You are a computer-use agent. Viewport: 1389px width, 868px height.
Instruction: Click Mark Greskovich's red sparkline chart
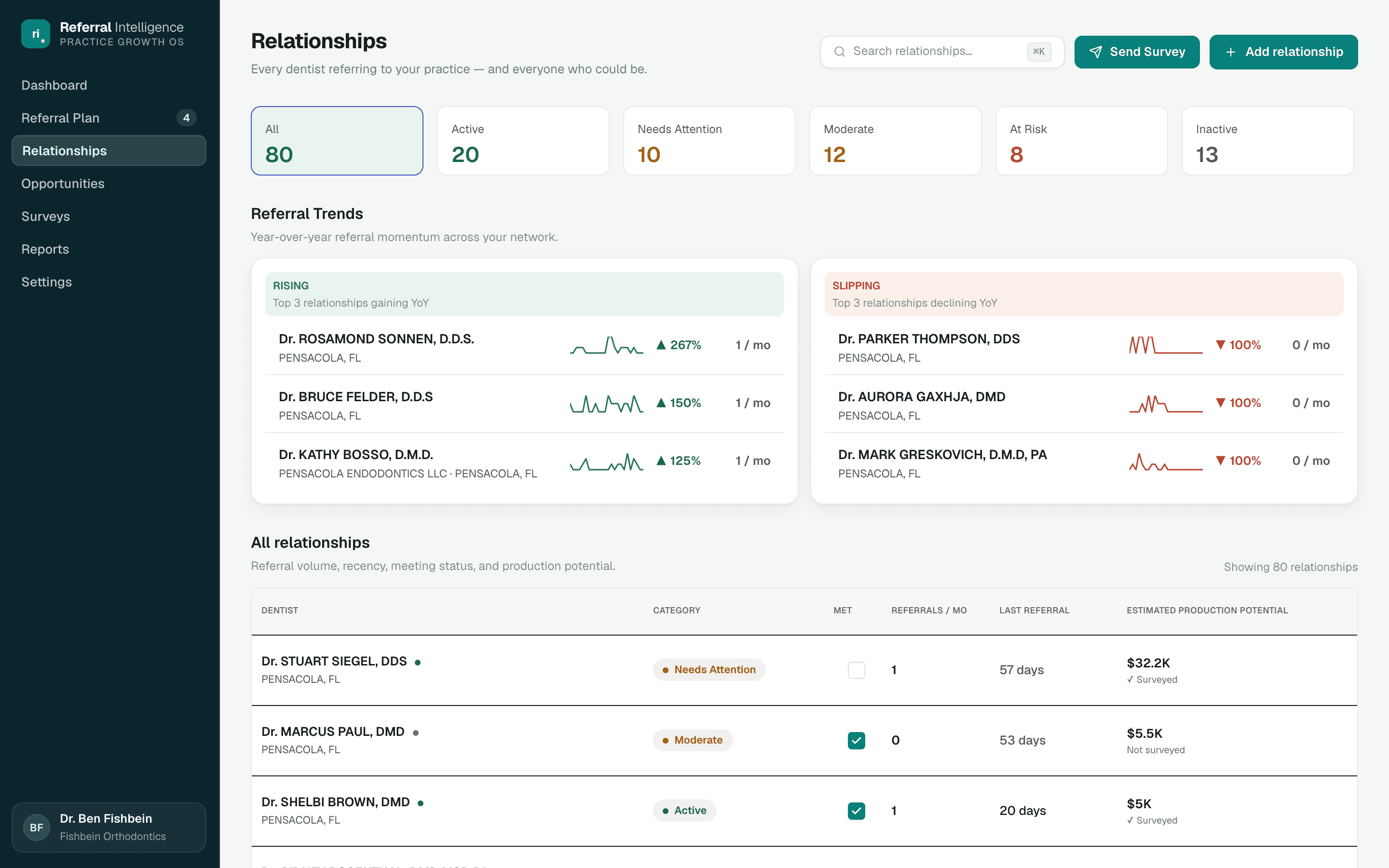(x=1166, y=461)
